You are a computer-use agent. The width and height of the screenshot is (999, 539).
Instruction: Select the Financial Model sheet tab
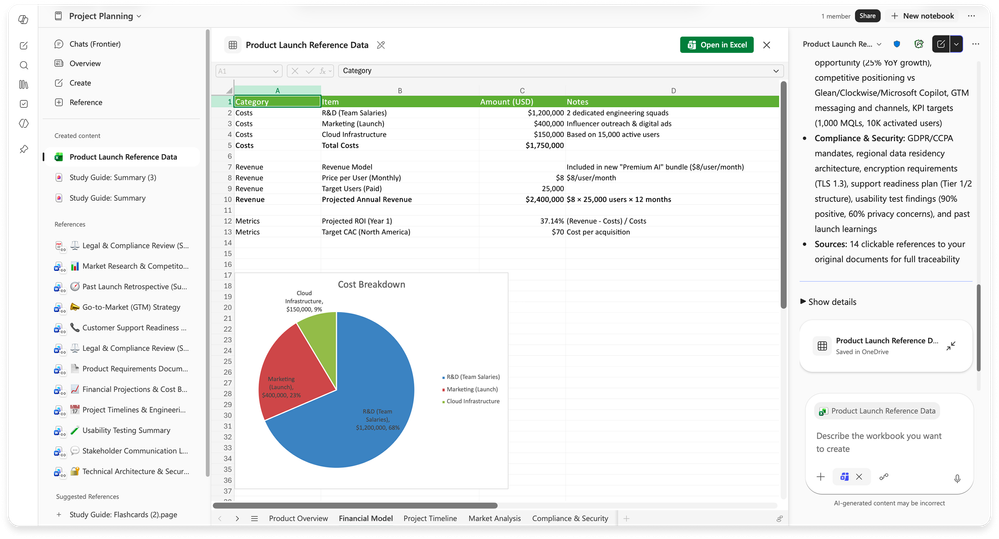(x=366, y=519)
